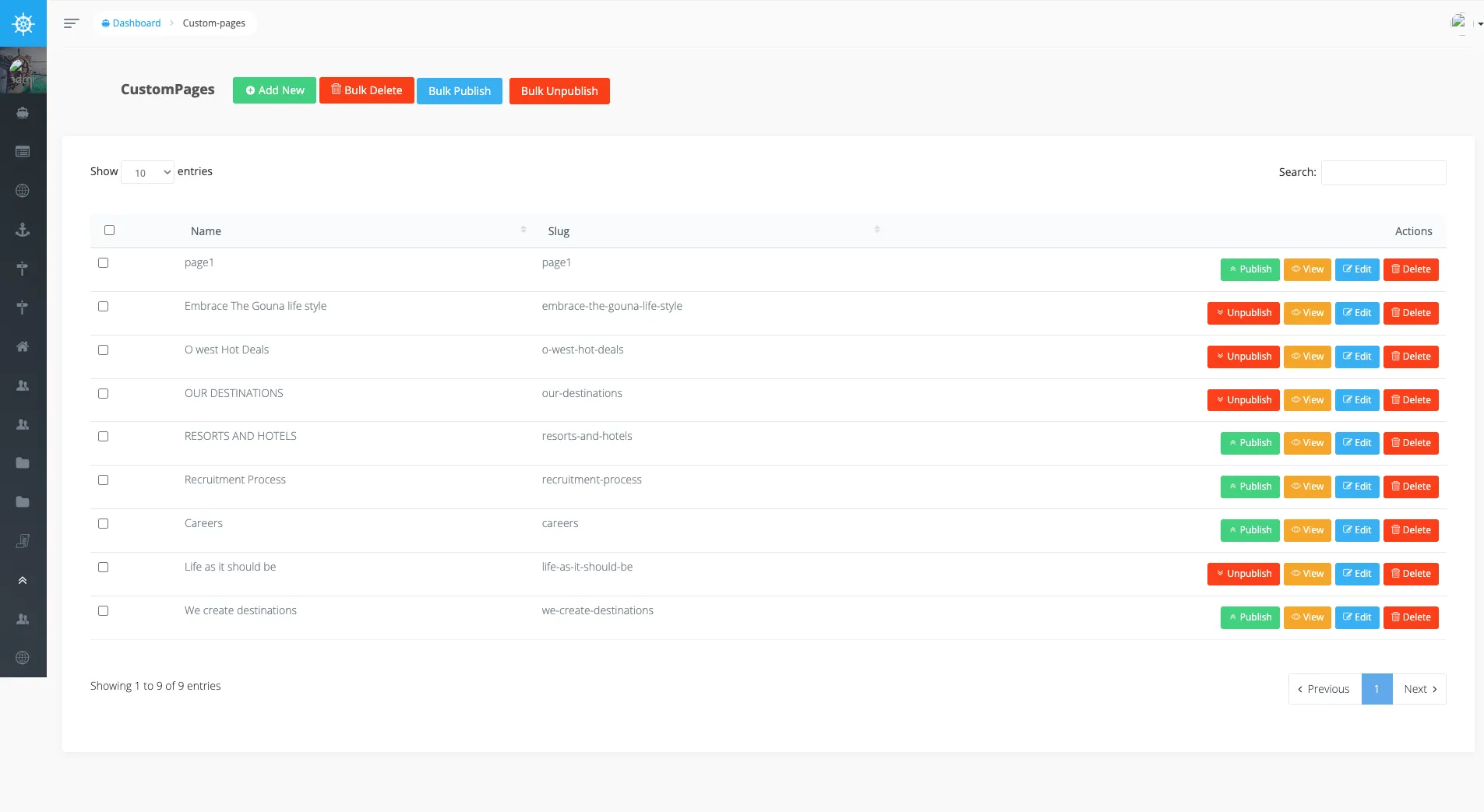Unpublish Life as it should be

[1243, 574]
